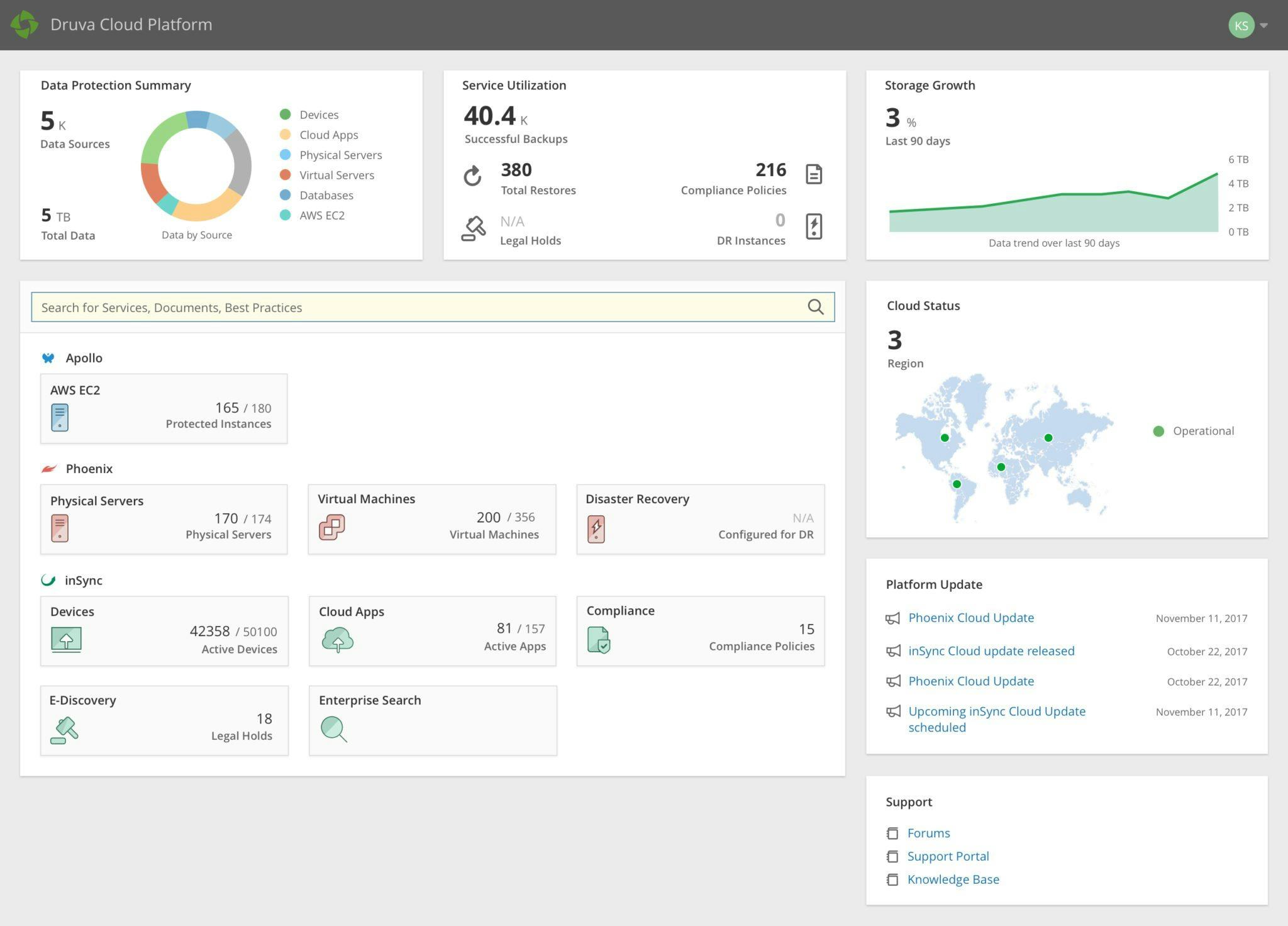Screen dimensions: 1288x926
Task: Collapse the inSync service section
Action: (83, 580)
